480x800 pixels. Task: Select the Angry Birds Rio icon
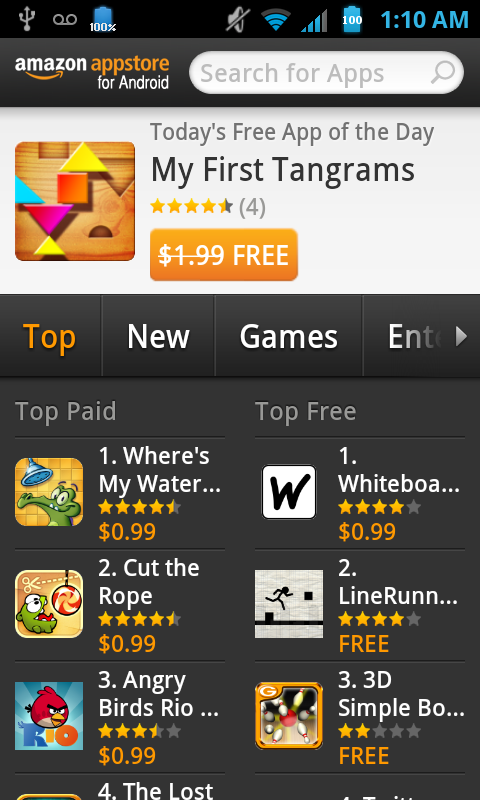pyautogui.click(x=49, y=716)
